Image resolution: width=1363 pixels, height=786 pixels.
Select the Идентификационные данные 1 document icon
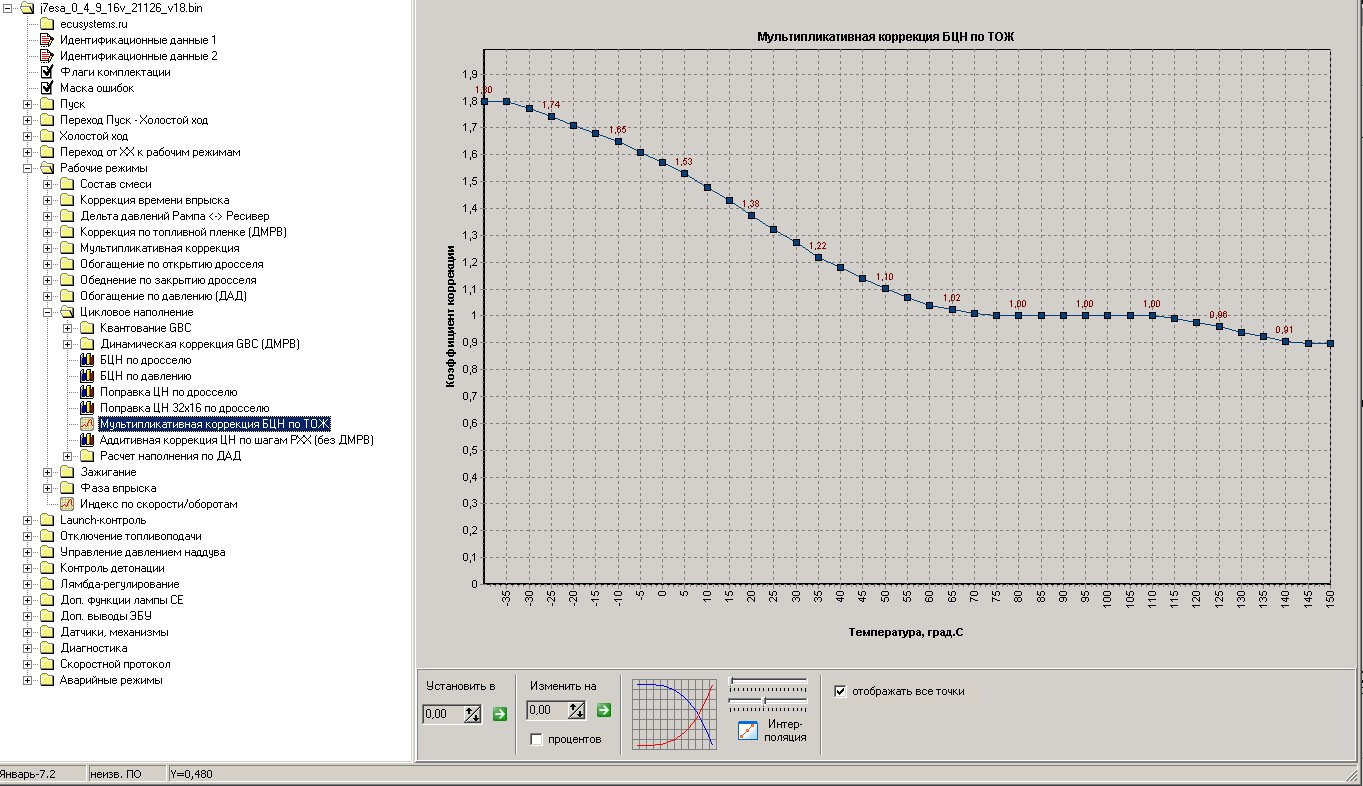(46, 40)
